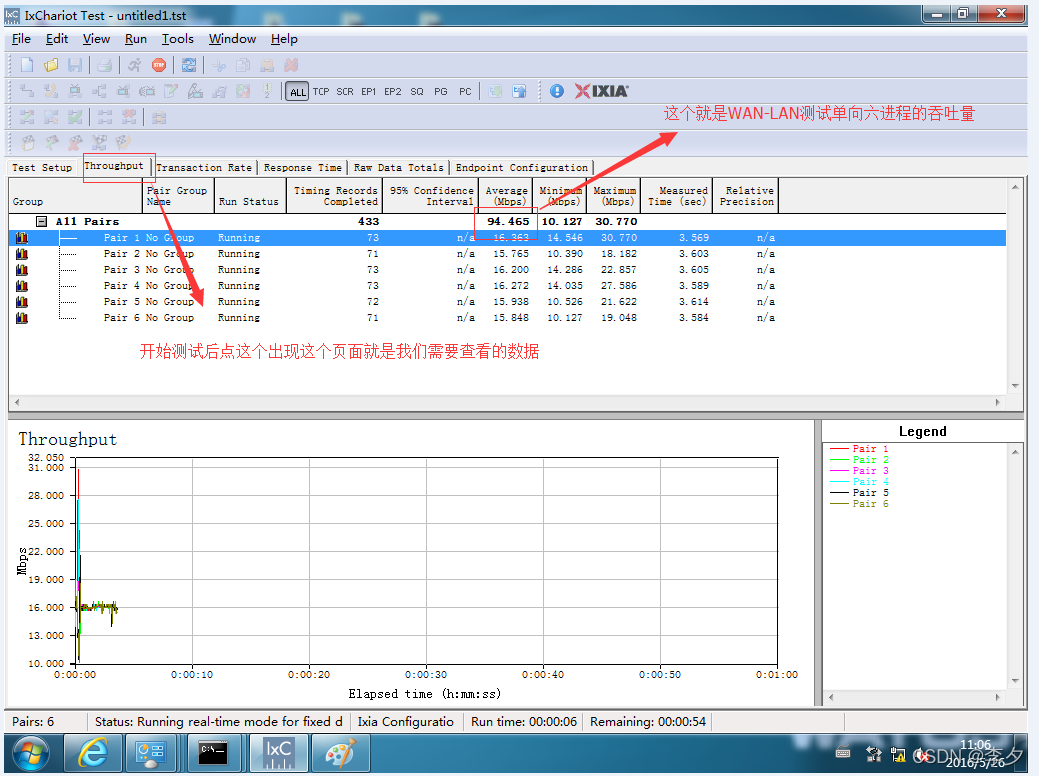Click the Add Pair icon
1039x776 pixels.
coord(27,91)
